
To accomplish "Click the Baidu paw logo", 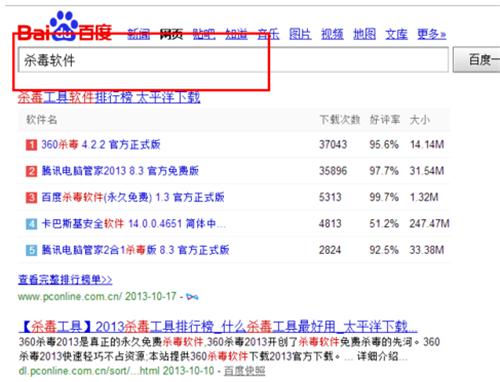I will pos(64,27).
